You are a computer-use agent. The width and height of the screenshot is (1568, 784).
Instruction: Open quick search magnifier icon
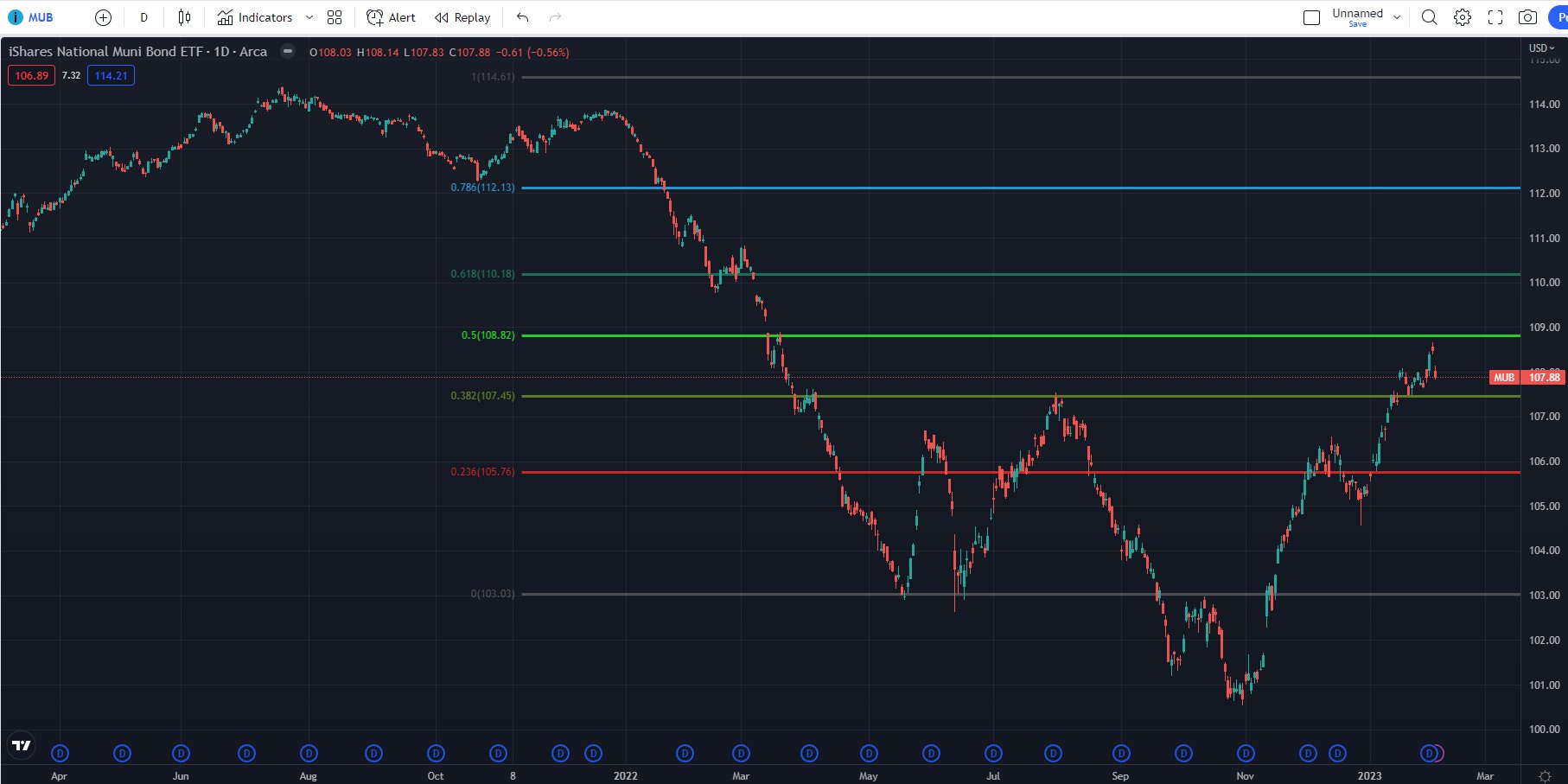pos(1430,17)
